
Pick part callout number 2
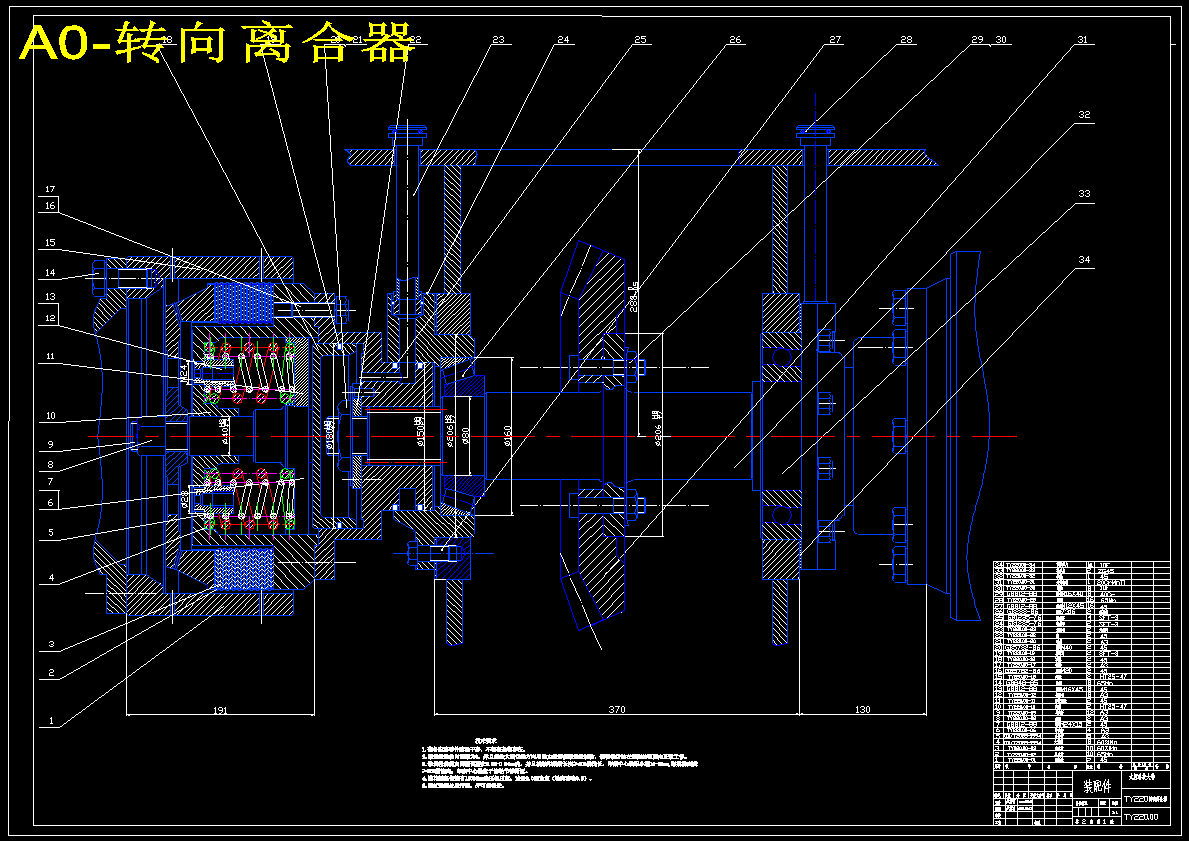click(51, 673)
